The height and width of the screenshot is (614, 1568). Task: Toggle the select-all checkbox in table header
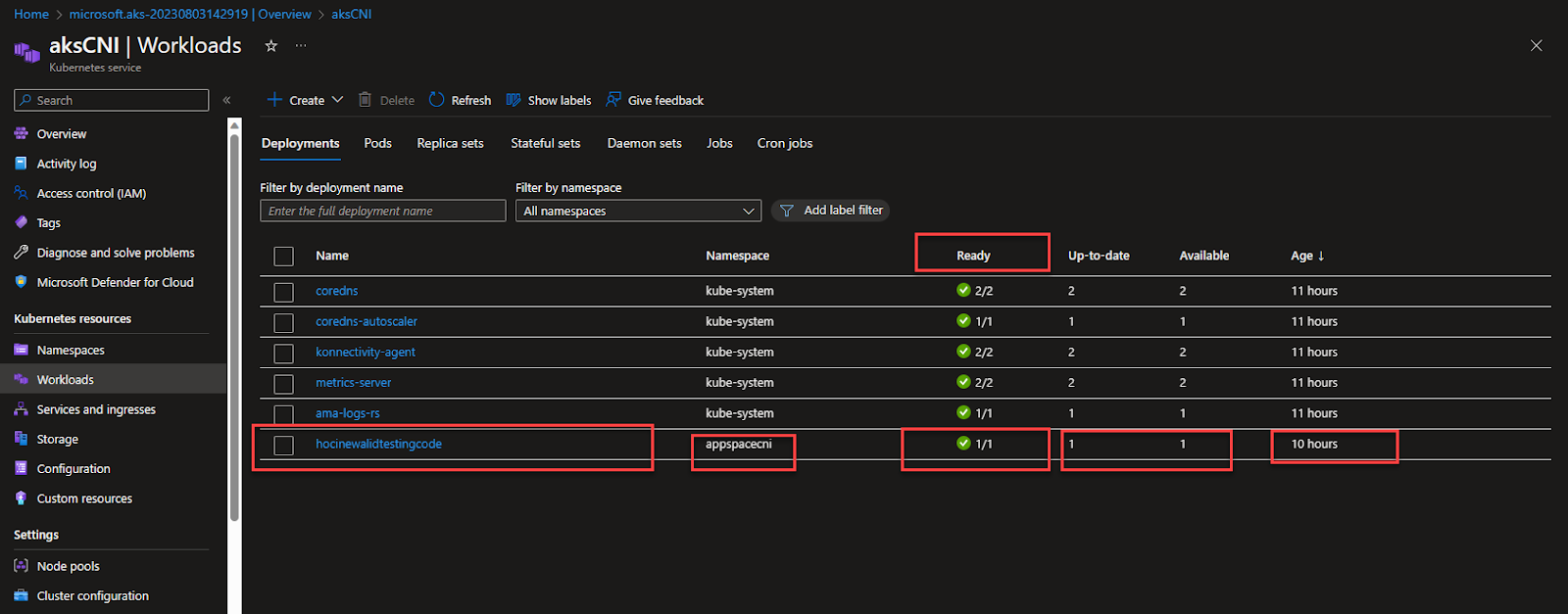pos(284,257)
